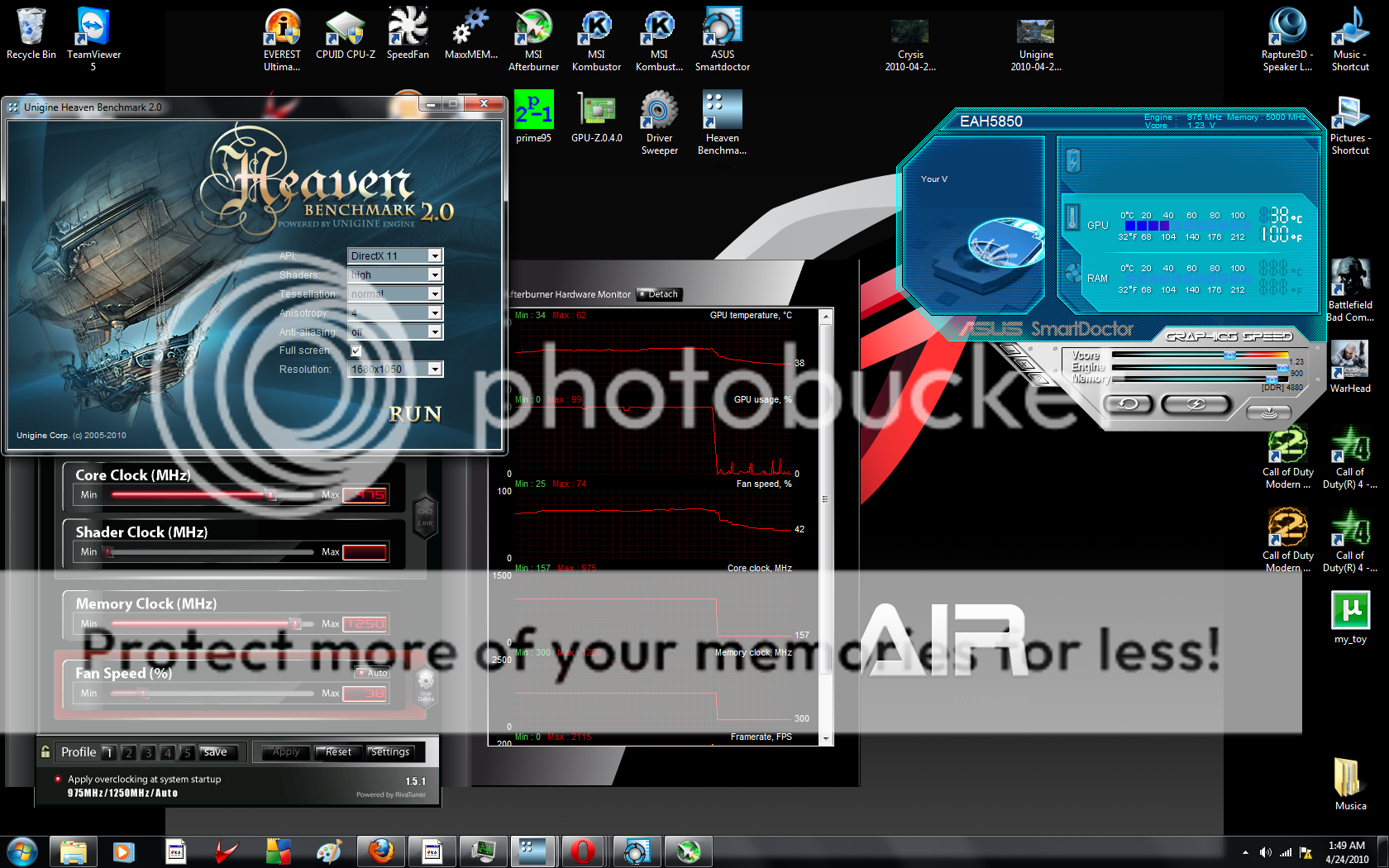Screen dimensions: 1389x868
Task: Open the MaxxMEM desktop shortcut
Action: [470, 34]
